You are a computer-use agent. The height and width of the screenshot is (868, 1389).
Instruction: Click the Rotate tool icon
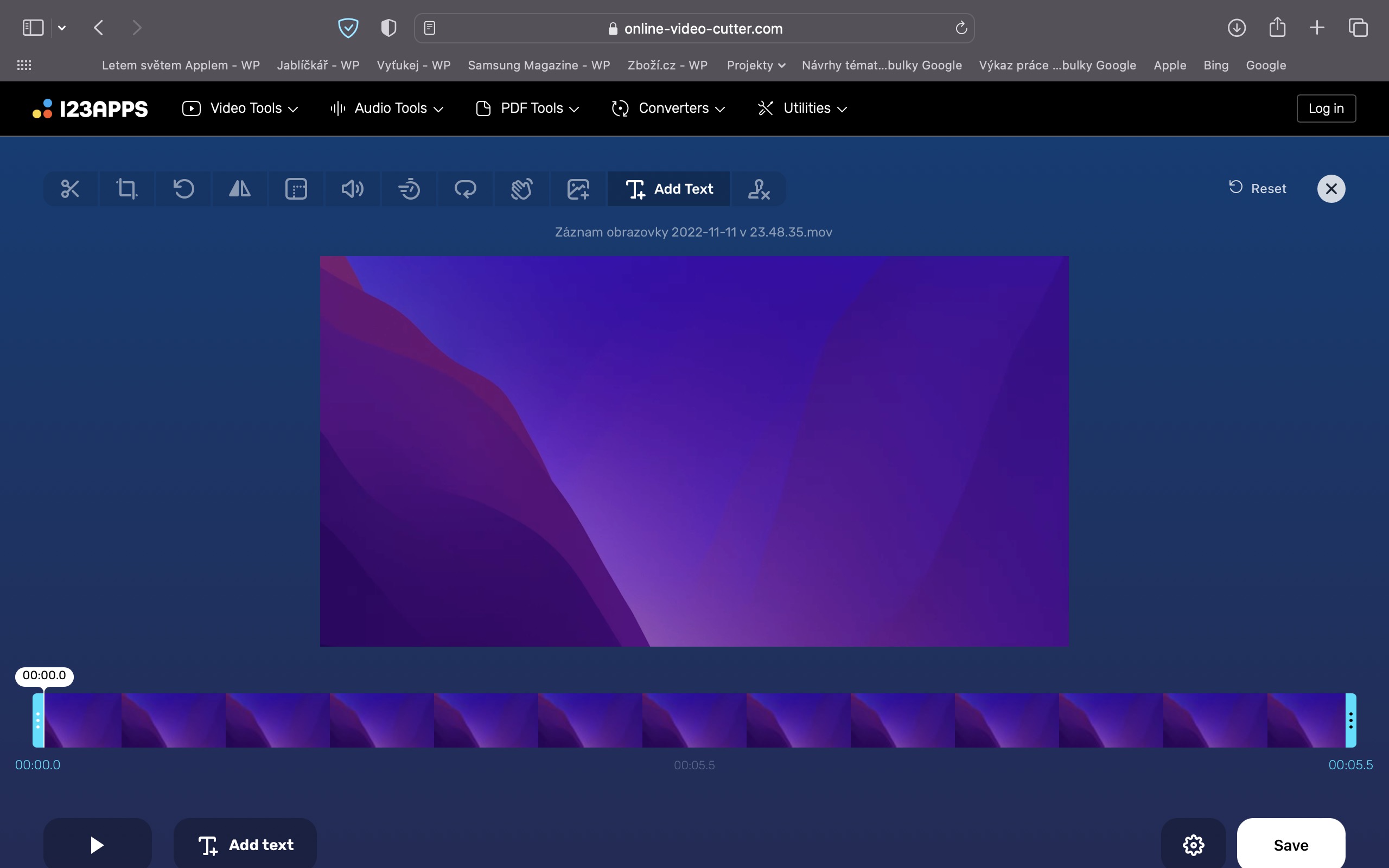183,189
